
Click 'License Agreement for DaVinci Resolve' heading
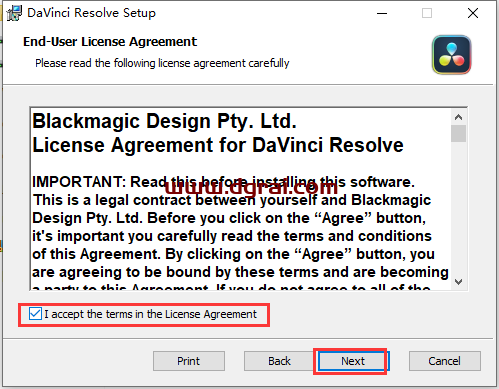tap(218, 145)
